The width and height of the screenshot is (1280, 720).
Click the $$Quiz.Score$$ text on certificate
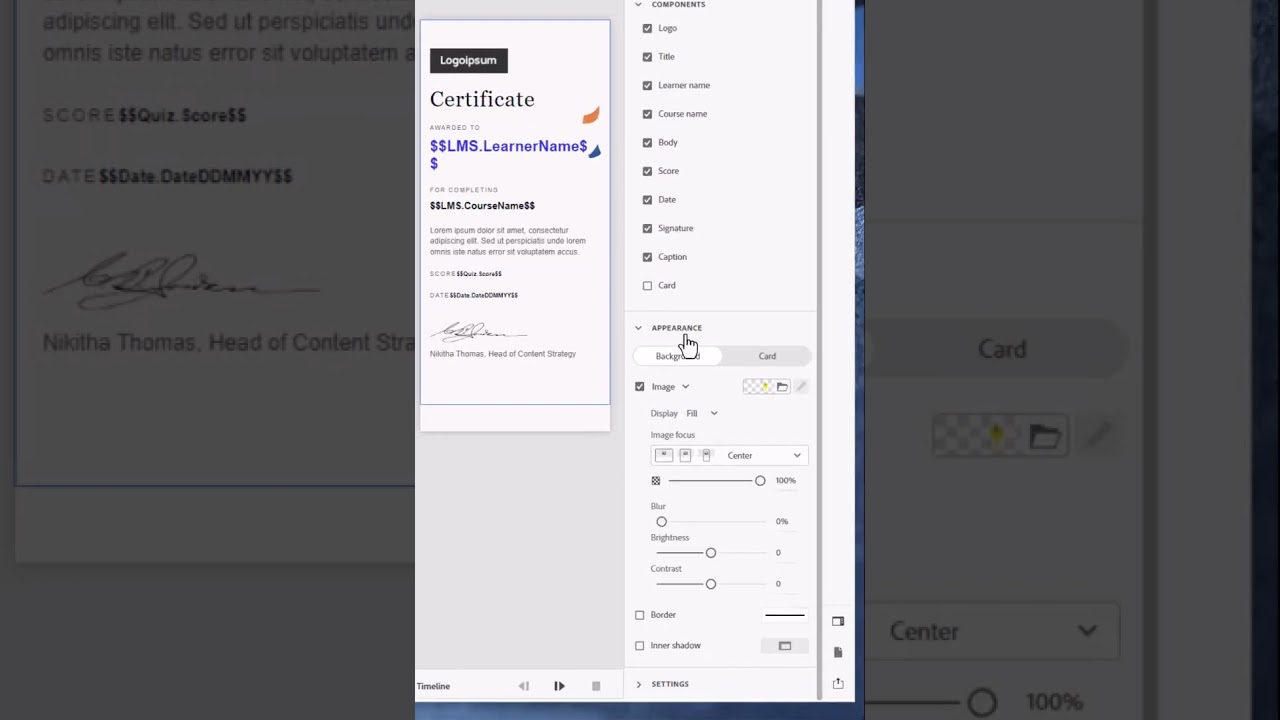(479, 274)
